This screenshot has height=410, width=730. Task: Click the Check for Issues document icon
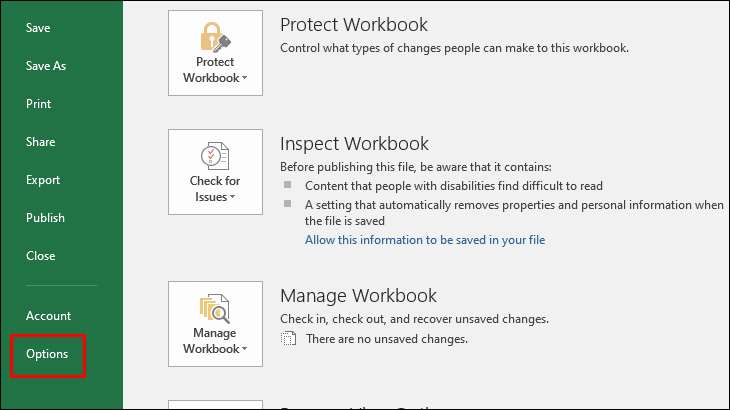tap(215, 157)
